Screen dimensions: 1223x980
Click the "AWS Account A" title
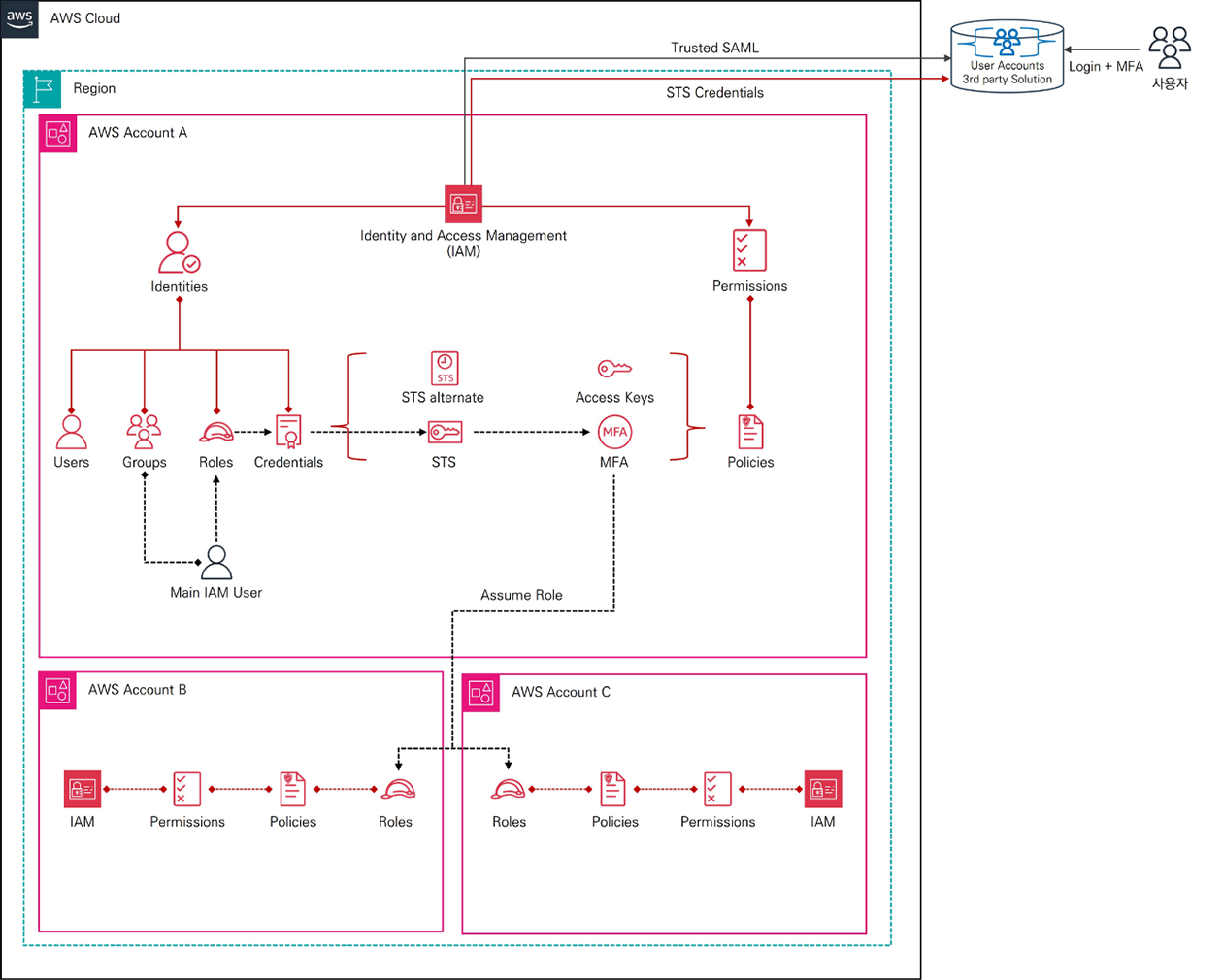click(x=138, y=132)
